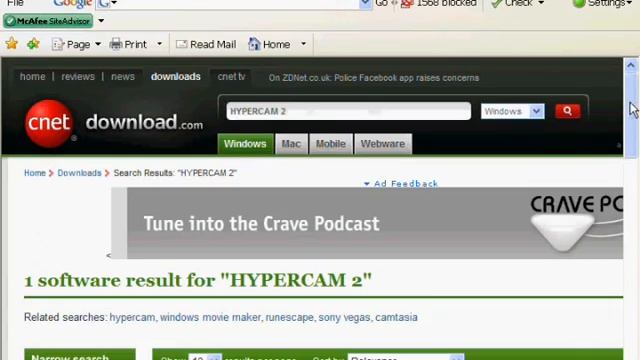Focus the HYPERCAM 2 search field
Screen dimensions: 640x360
tap(349, 111)
